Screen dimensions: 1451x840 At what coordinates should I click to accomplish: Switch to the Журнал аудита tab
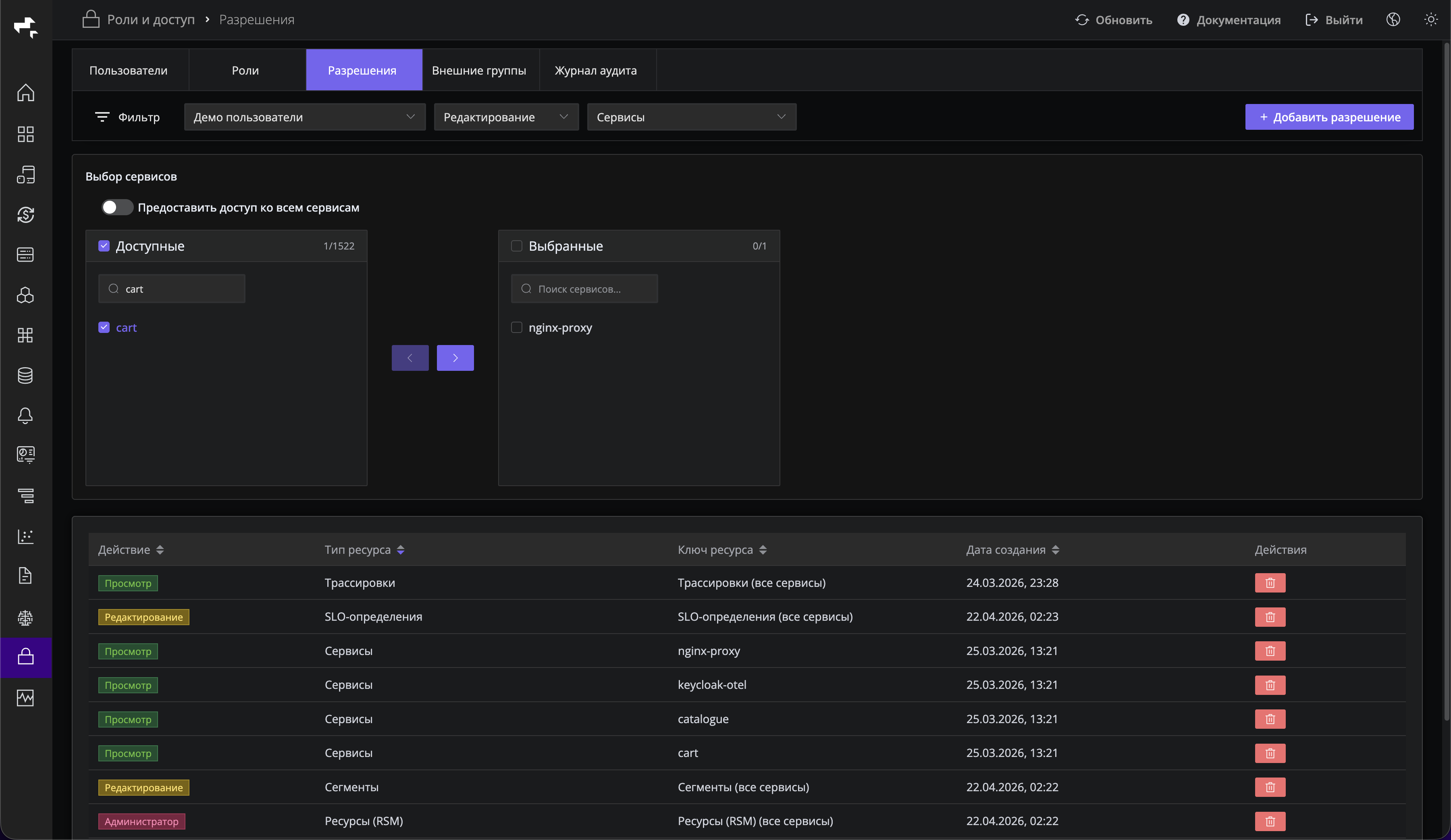pyautogui.click(x=595, y=70)
